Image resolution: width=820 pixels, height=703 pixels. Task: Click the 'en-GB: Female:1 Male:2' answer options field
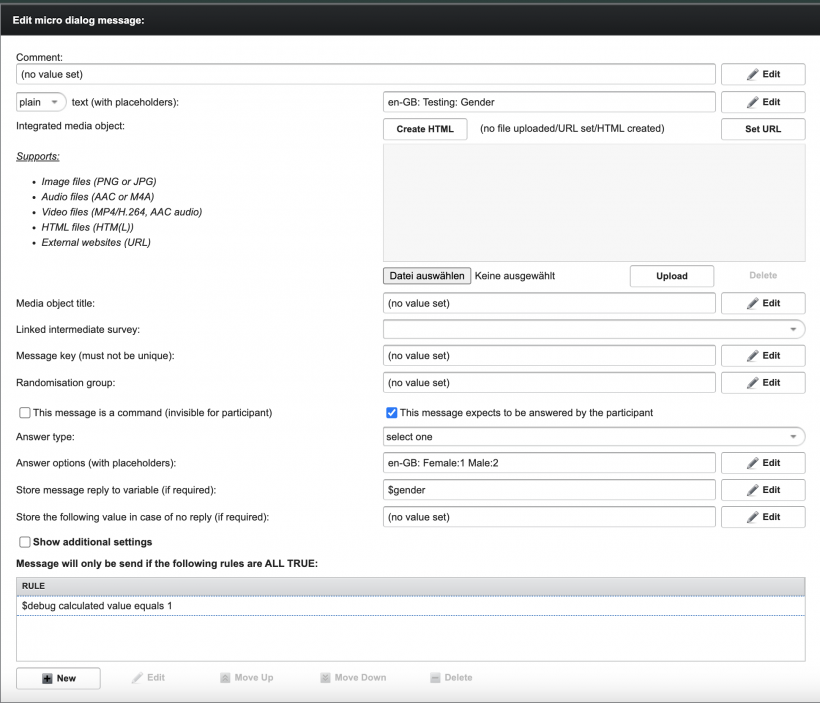pyautogui.click(x=549, y=463)
